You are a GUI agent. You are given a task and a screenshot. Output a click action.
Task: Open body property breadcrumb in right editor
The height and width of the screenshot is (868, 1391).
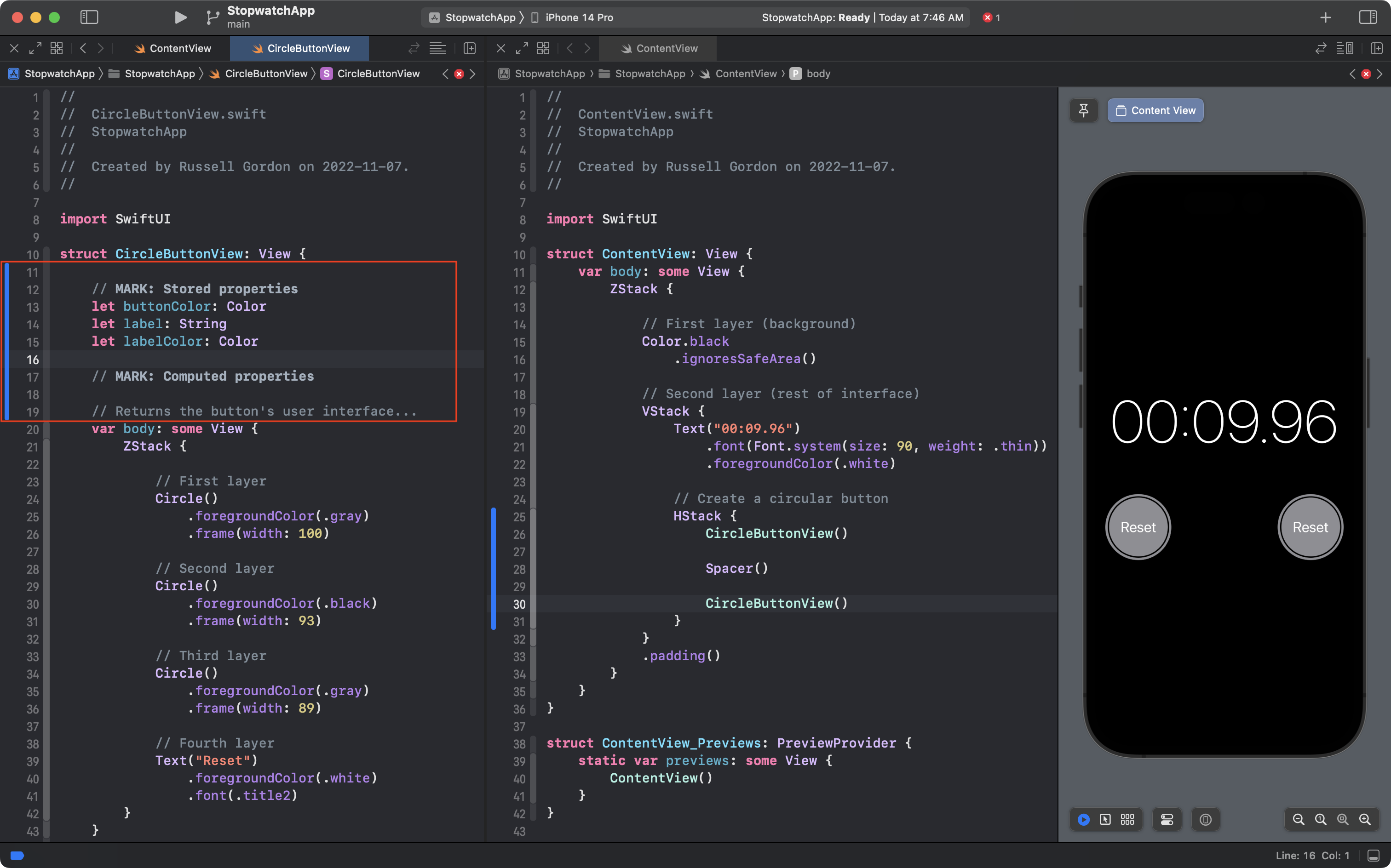click(x=817, y=74)
